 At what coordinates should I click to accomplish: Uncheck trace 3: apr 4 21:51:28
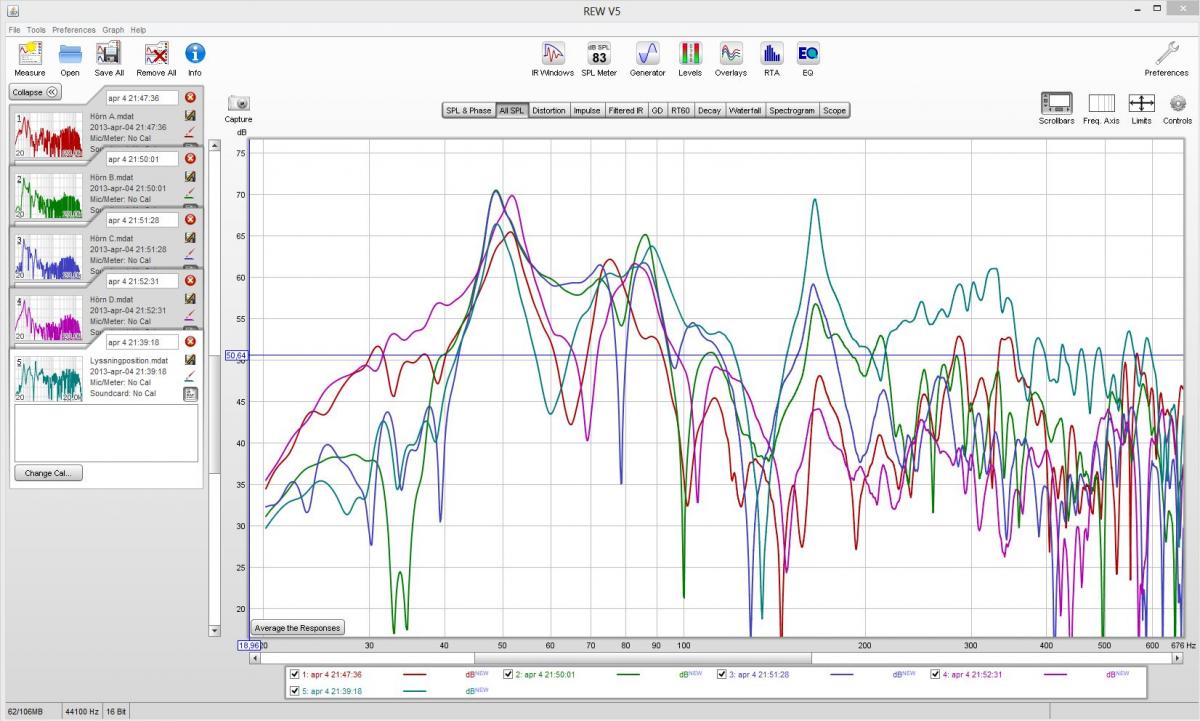coord(722,674)
